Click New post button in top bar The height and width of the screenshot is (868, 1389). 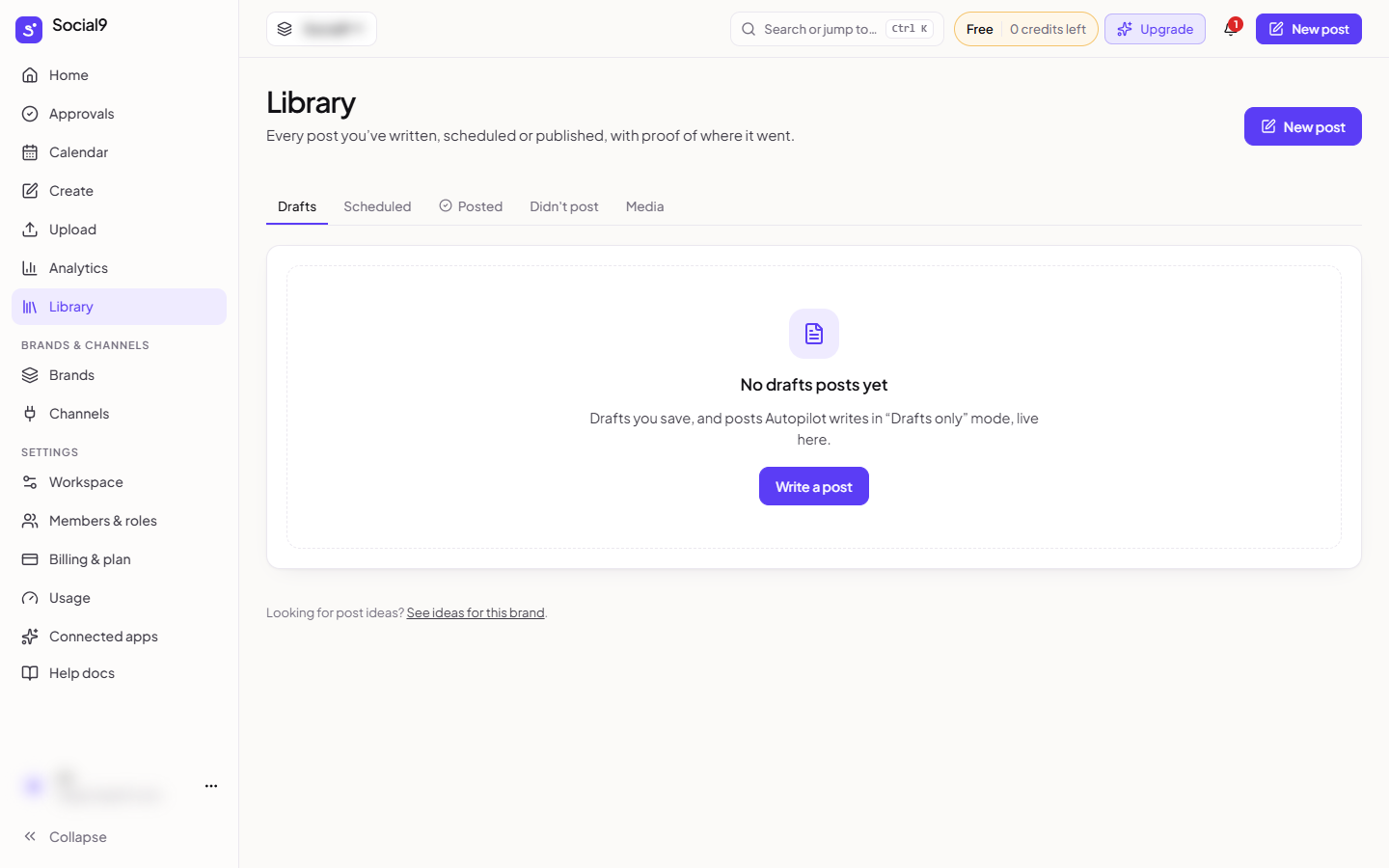click(1309, 29)
